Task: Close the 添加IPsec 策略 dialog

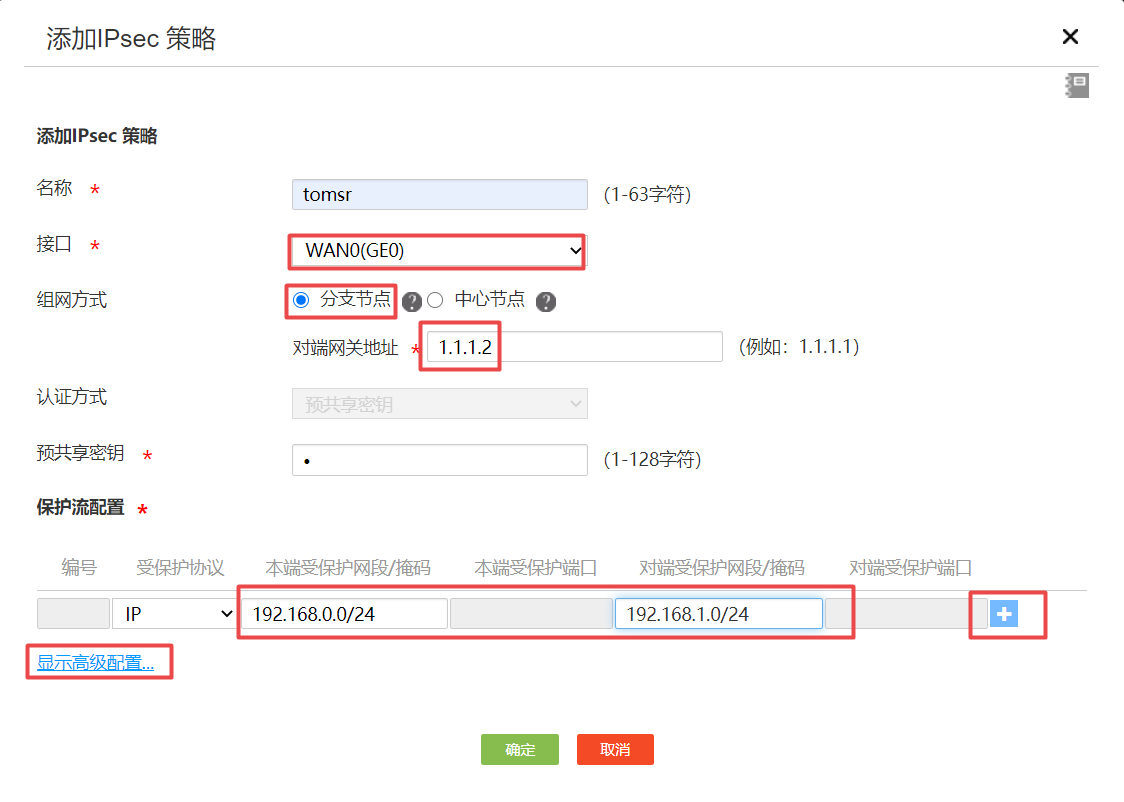Action: coord(1070,37)
